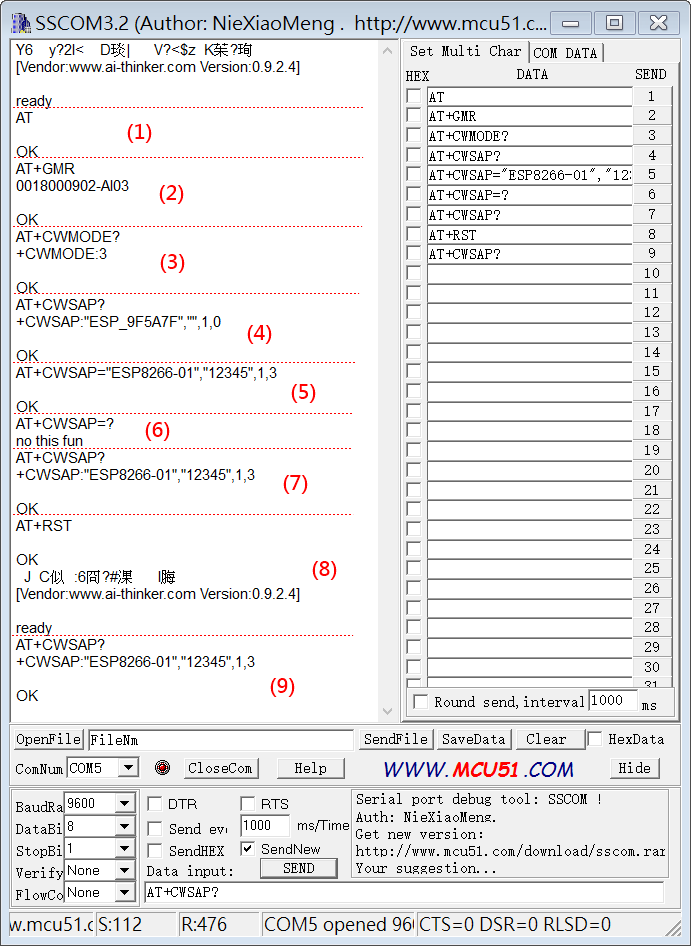This screenshot has width=691, height=946.
Task: Switch to the Set Multi Char tab
Action: 465,51
